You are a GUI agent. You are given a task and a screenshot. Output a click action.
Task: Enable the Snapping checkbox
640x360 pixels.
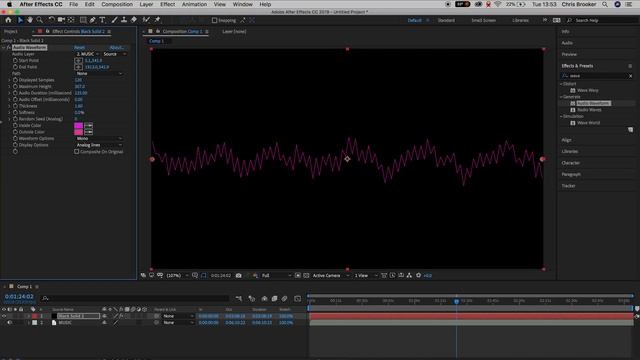214,20
